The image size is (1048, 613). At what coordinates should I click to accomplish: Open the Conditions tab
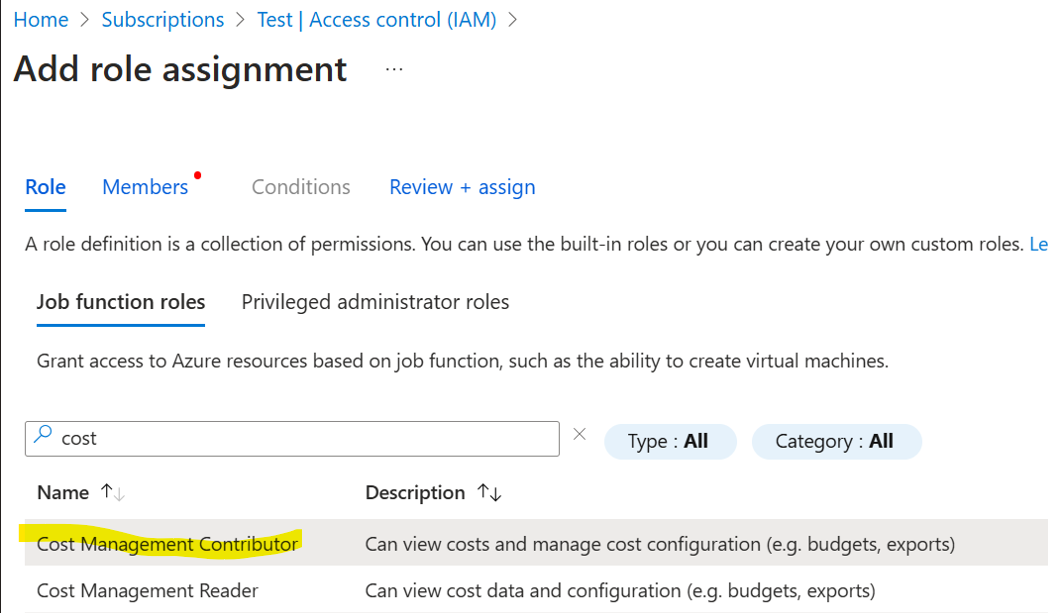pos(301,187)
